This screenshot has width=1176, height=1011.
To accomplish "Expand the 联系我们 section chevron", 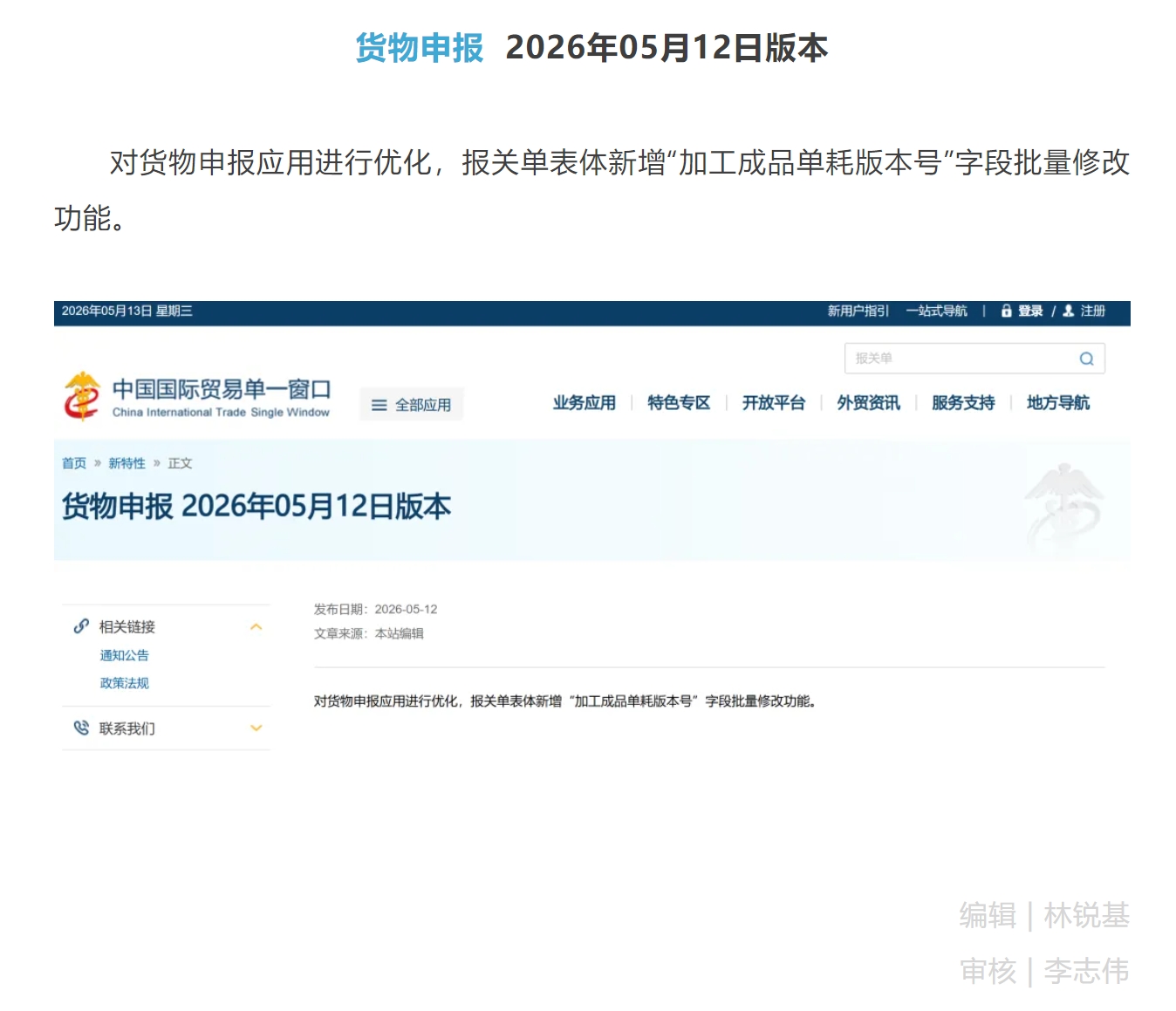I will pyautogui.click(x=256, y=728).
